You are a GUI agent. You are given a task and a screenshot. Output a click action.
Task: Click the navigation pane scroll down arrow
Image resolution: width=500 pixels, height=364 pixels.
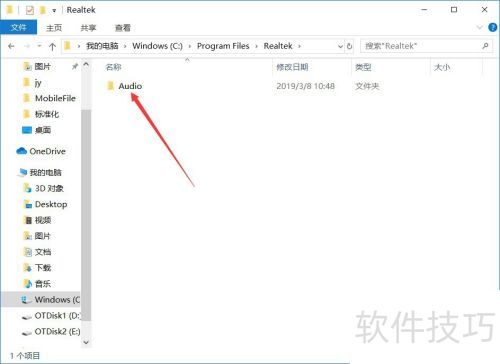[x=86, y=342]
